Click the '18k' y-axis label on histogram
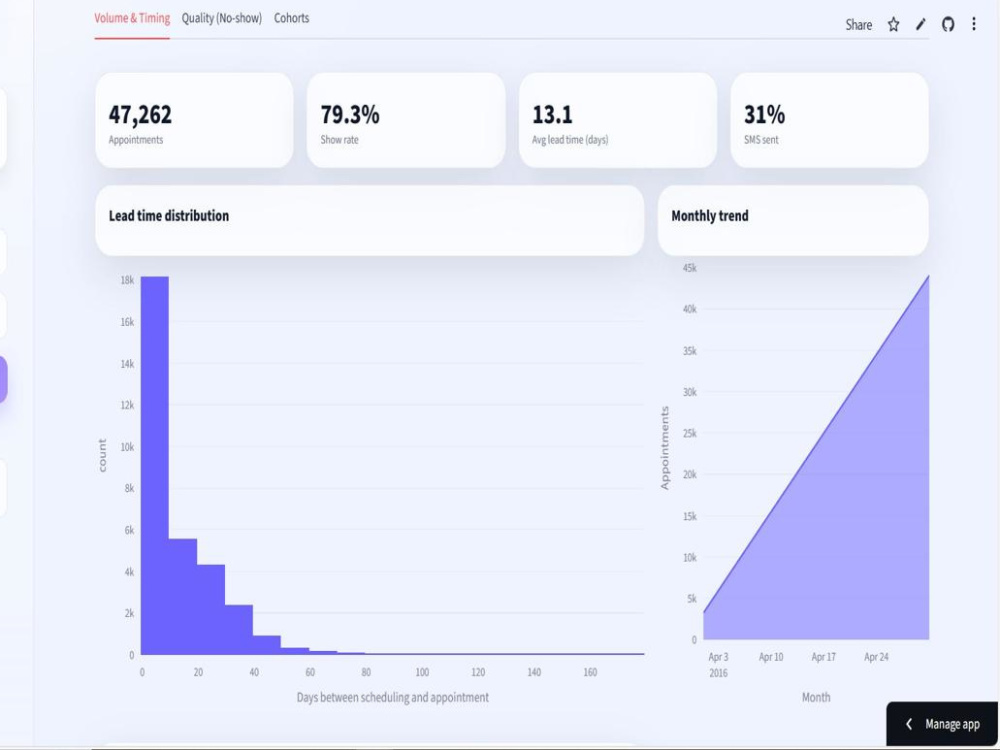The image size is (1000, 750). coord(127,280)
